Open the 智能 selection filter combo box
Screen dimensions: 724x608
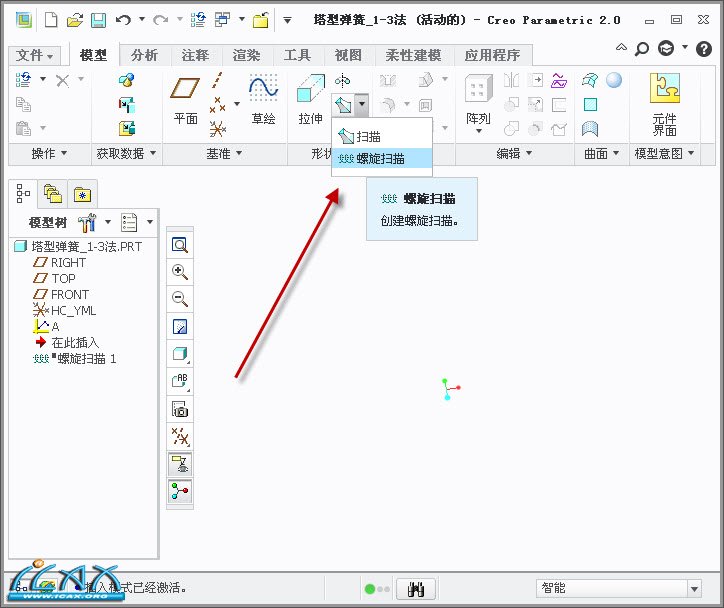coord(618,589)
